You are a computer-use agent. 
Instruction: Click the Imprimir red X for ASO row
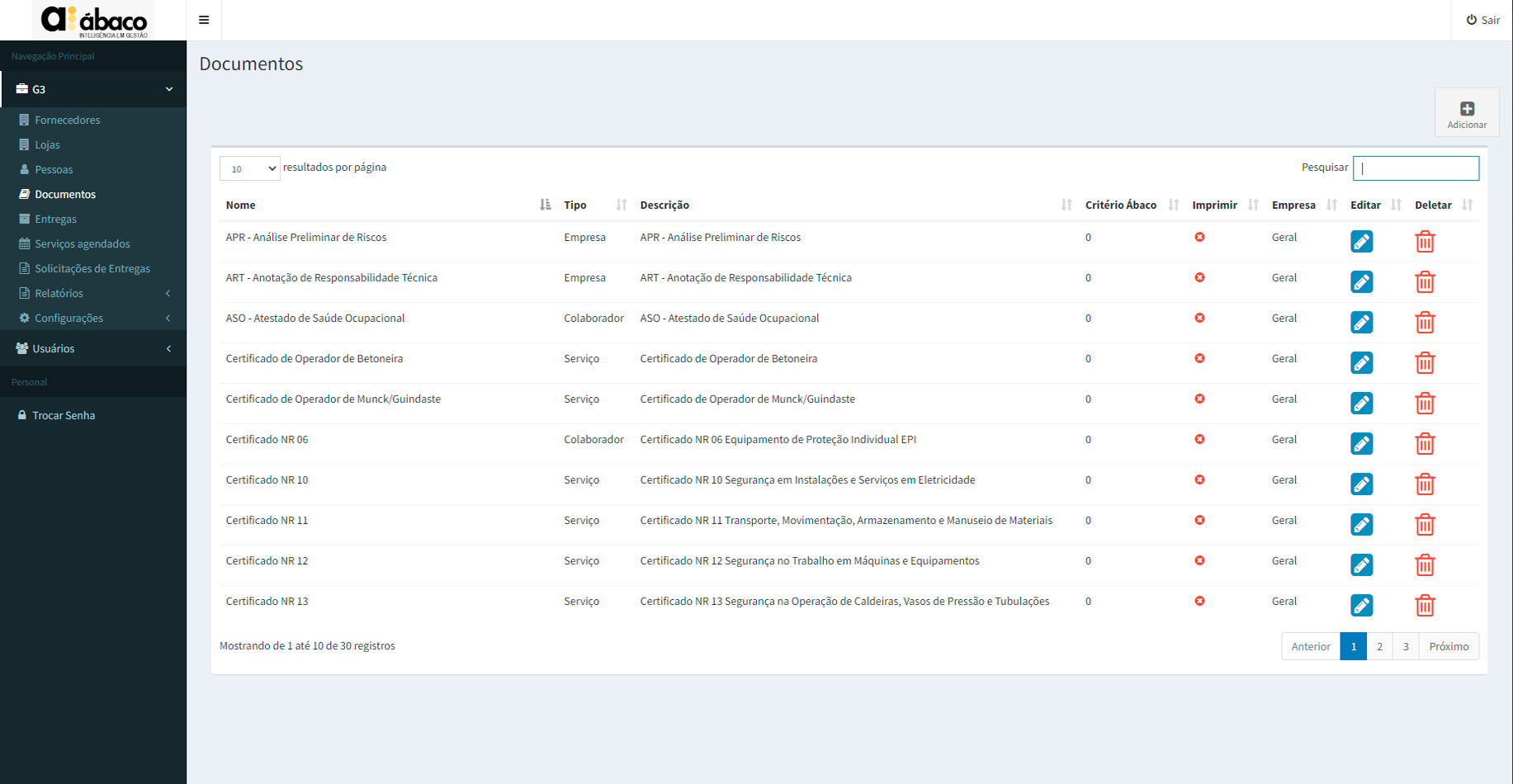tap(1199, 318)
